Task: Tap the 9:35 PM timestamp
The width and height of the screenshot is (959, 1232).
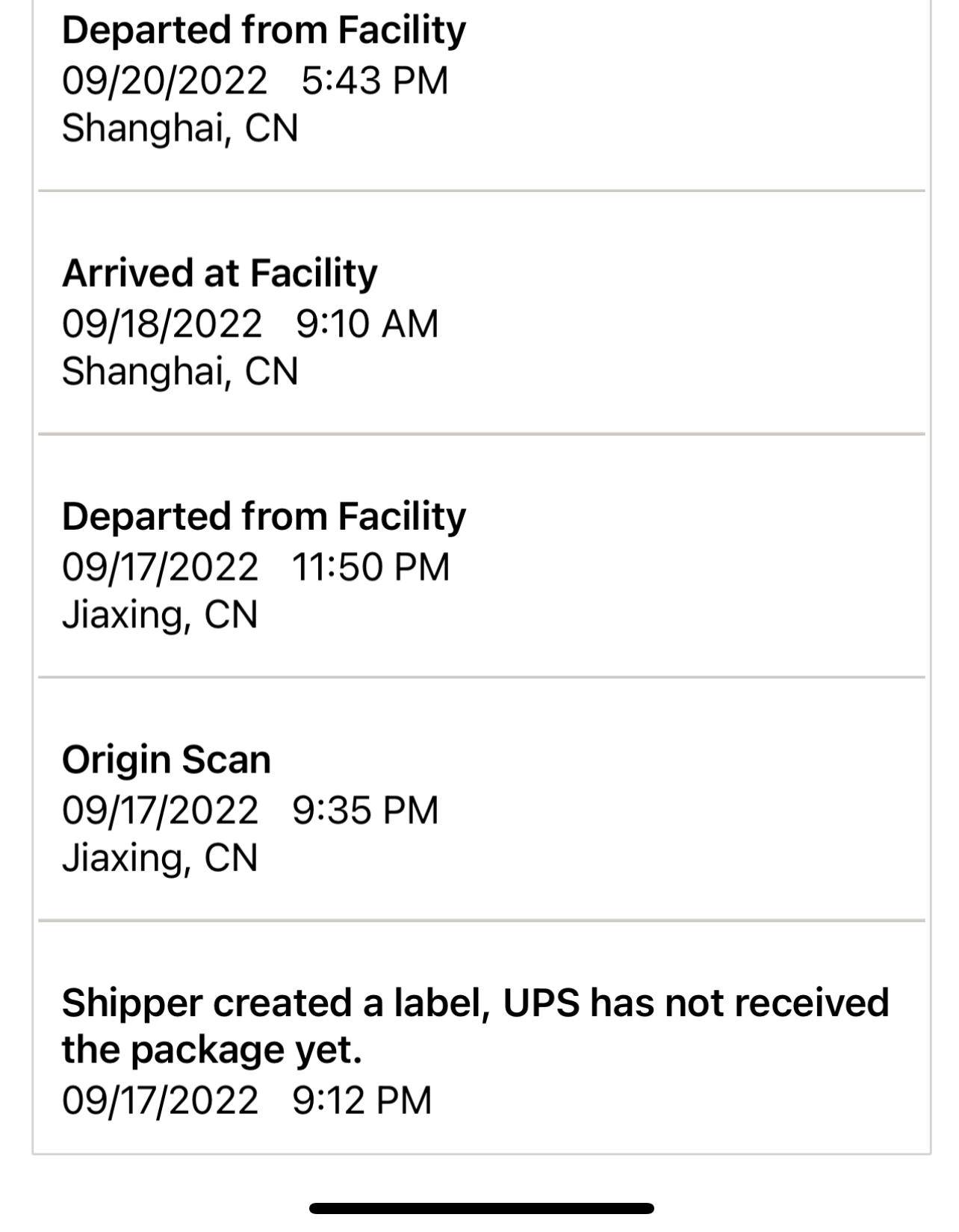Action: tap(365, 811)
